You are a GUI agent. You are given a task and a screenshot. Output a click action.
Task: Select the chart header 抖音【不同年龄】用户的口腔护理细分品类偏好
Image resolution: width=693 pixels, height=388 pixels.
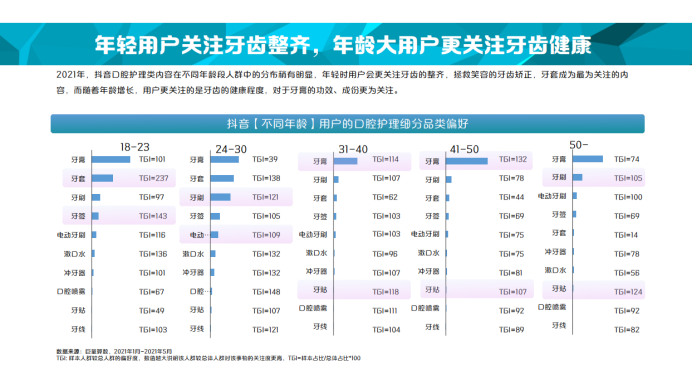[x=347, y=124]
